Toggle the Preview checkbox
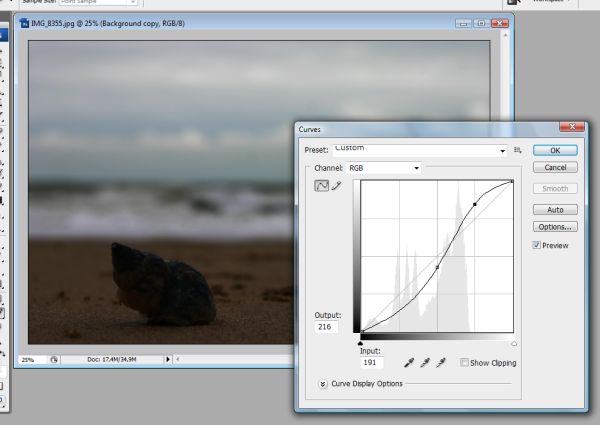The height and width of the screenshot is (425, 600). [536, 245]
